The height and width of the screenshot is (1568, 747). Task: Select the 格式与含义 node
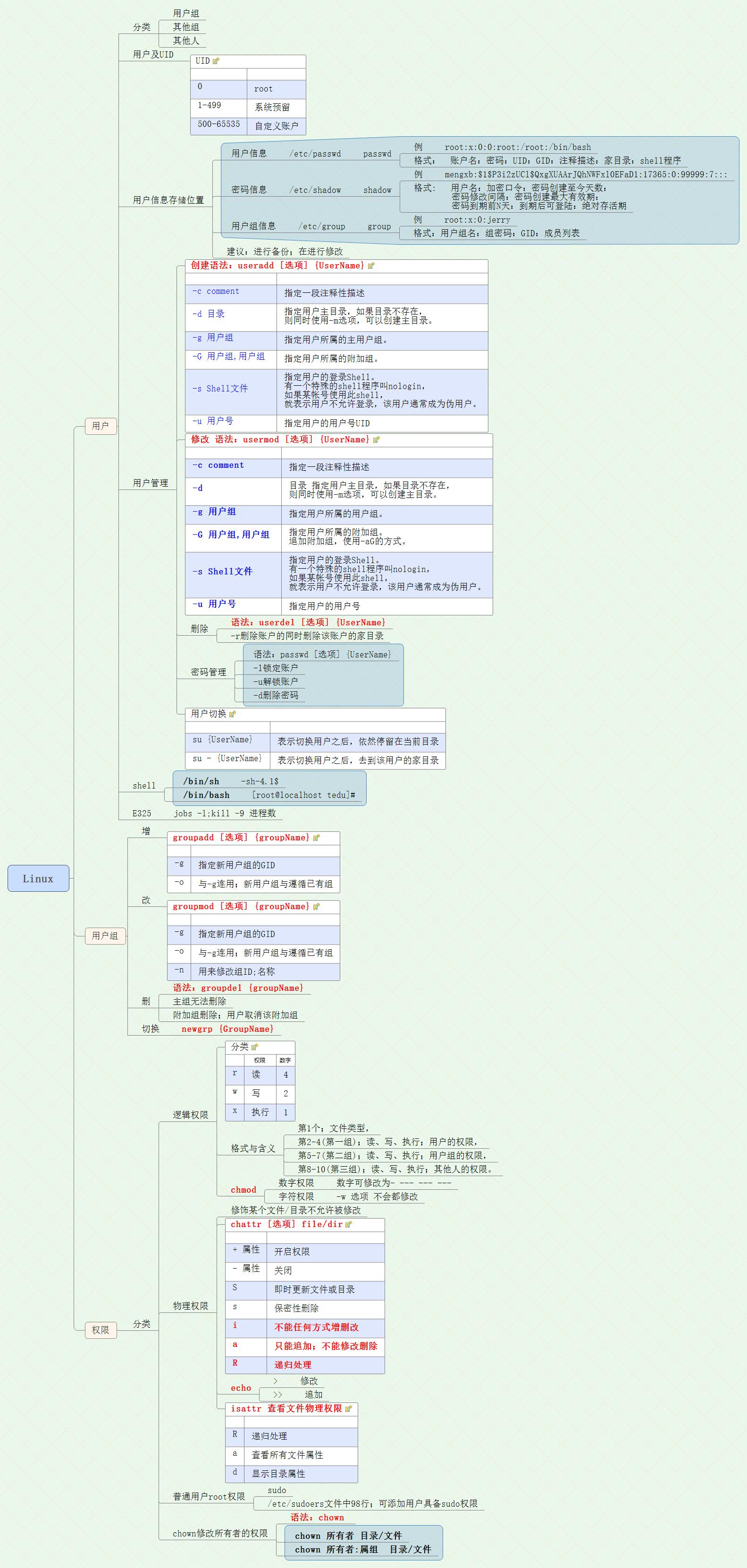(x=253, y=1149)
